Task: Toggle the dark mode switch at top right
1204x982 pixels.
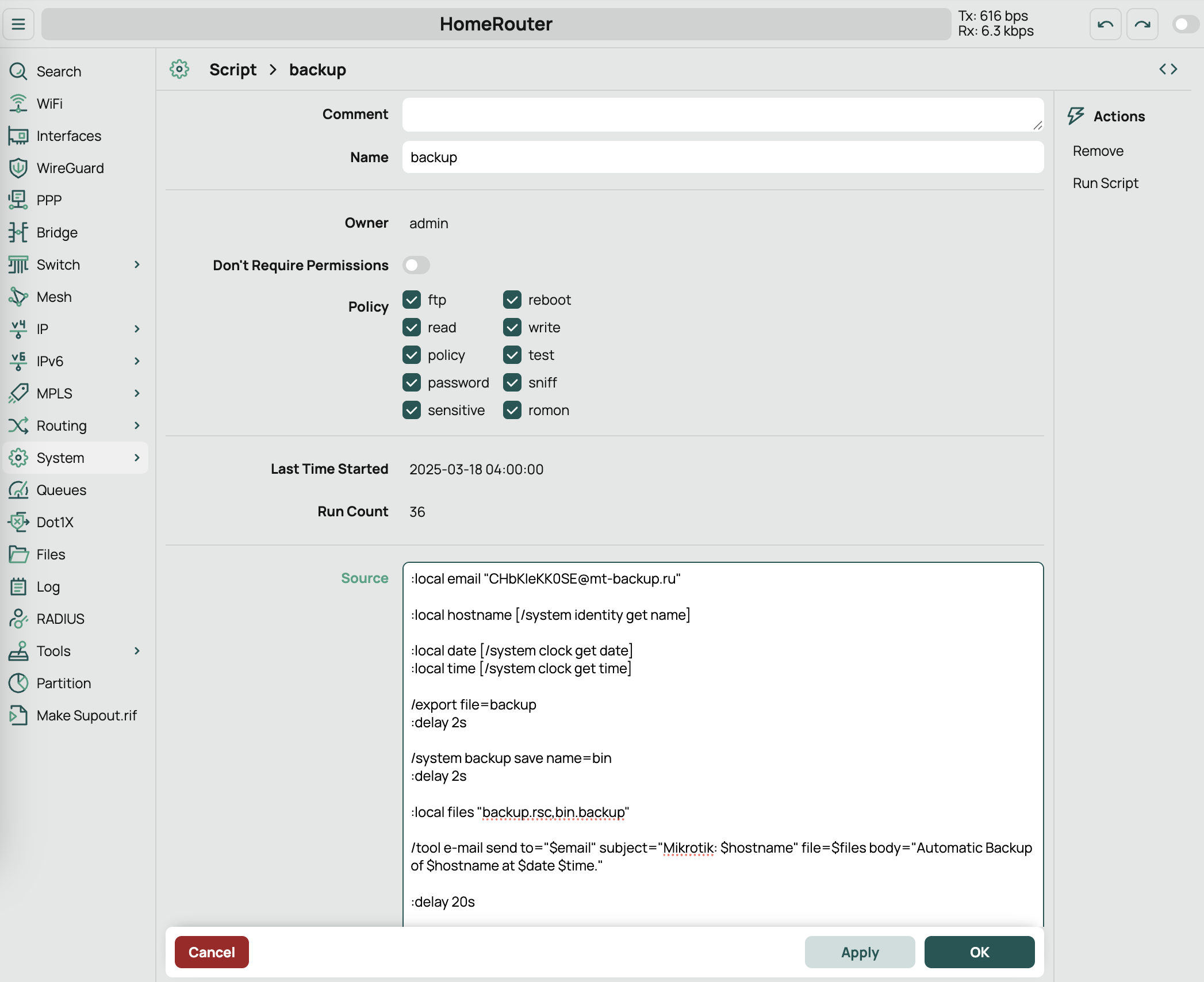Action: tap(1185, 24)
